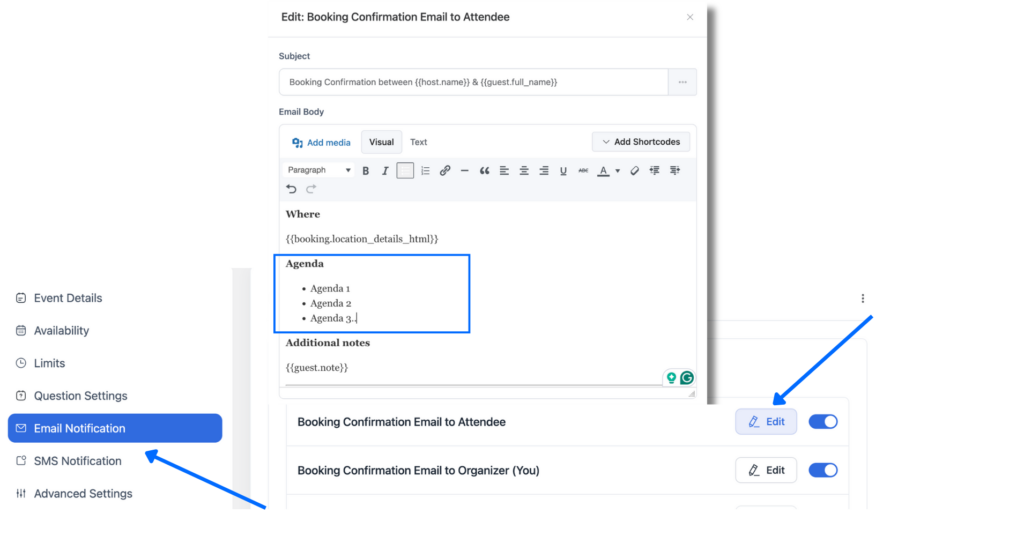Viewport: 1024px width, 536px height.
Task: Apply blockquote formatting
Action: point(484,170)
